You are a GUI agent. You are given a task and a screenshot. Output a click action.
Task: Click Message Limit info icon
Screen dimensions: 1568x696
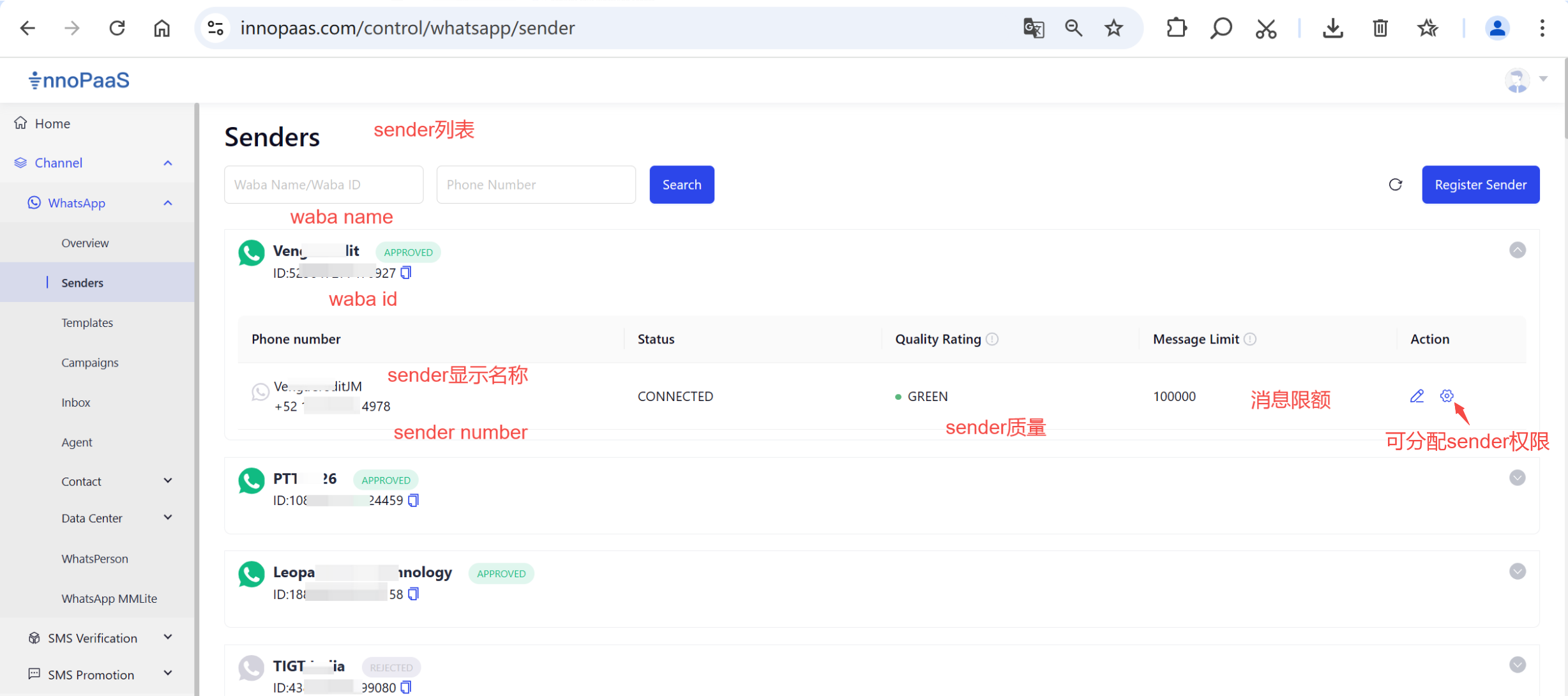(1250, 339)
